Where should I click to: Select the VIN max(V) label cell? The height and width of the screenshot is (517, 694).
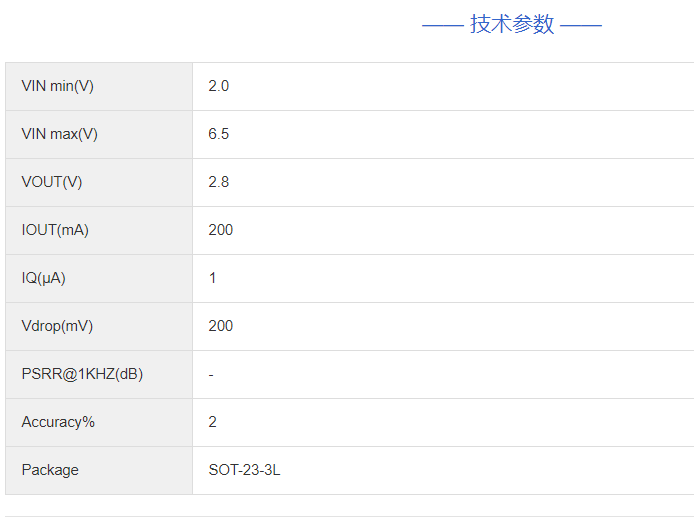tap(60, 134)
